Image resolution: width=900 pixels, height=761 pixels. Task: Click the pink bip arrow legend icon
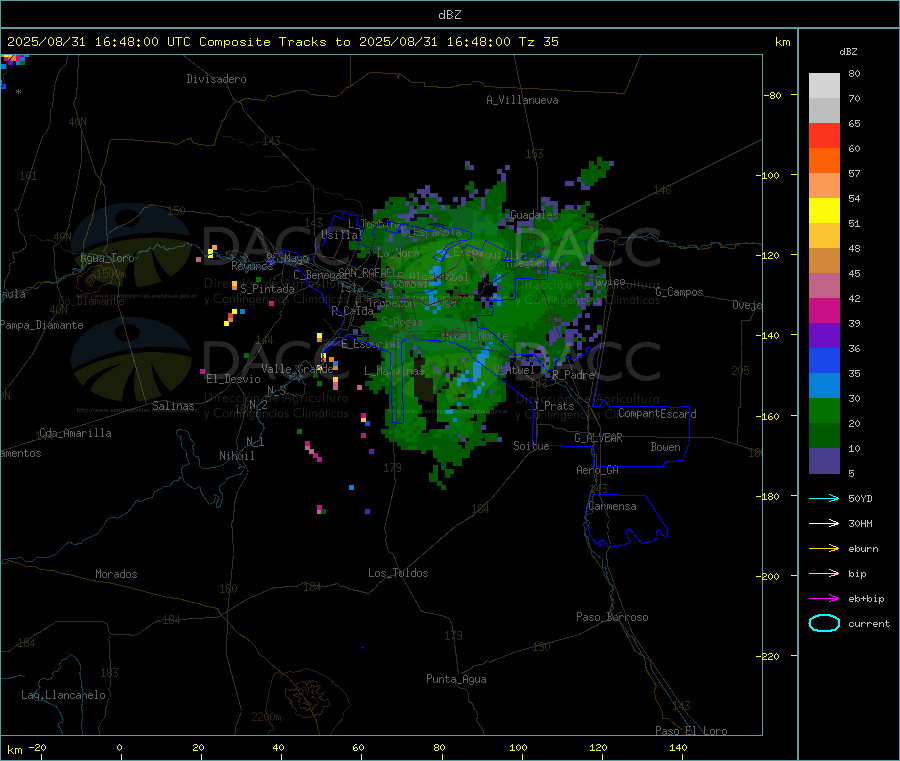824,573
